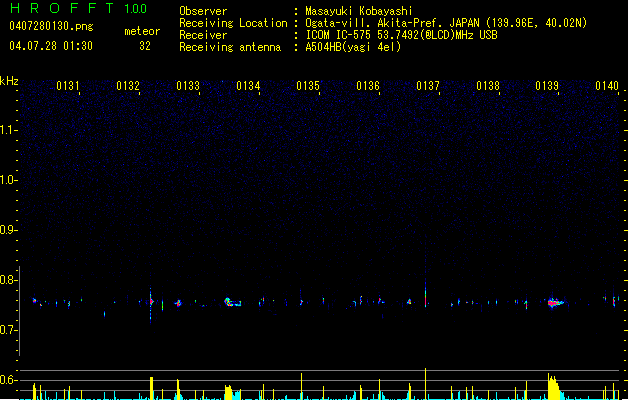Click the 0135 time marker
Image resolution: width=629 pixels, height=400 pixels.
pos(308,86)
